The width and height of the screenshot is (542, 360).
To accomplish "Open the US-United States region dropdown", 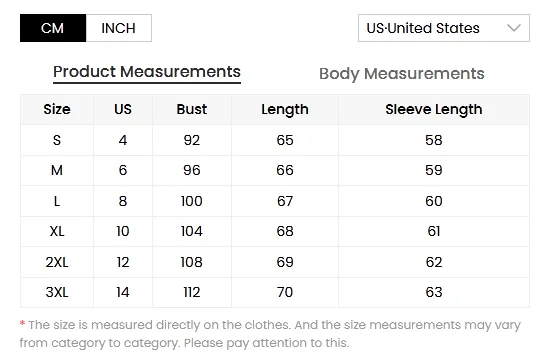I will click(444, 28).
